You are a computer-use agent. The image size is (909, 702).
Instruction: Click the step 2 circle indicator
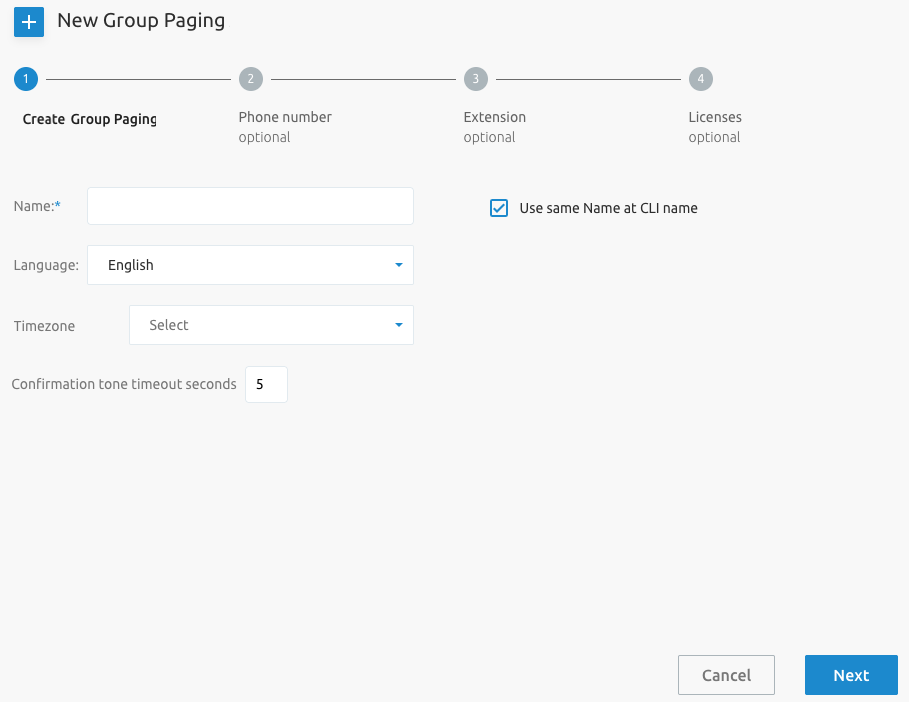point(250,79)
